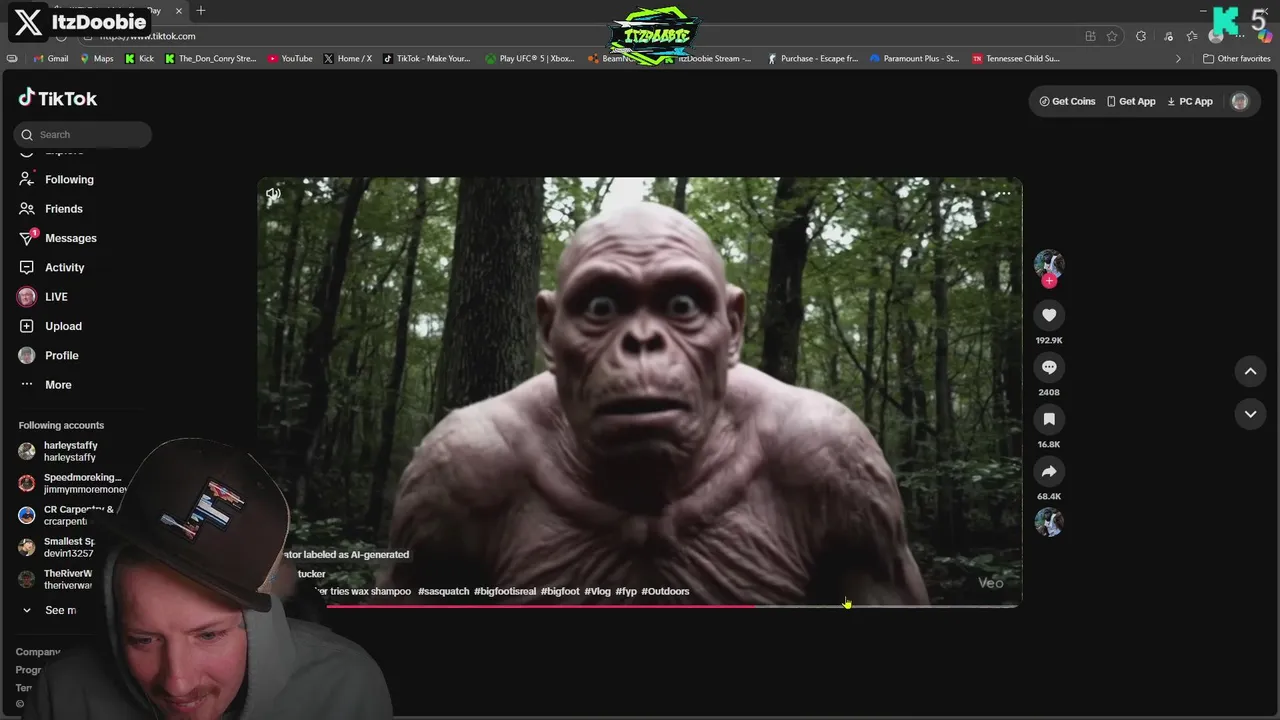1280x720 pixels.
Task: Open Messages in the sidebar
Action: tap(58, 238)
